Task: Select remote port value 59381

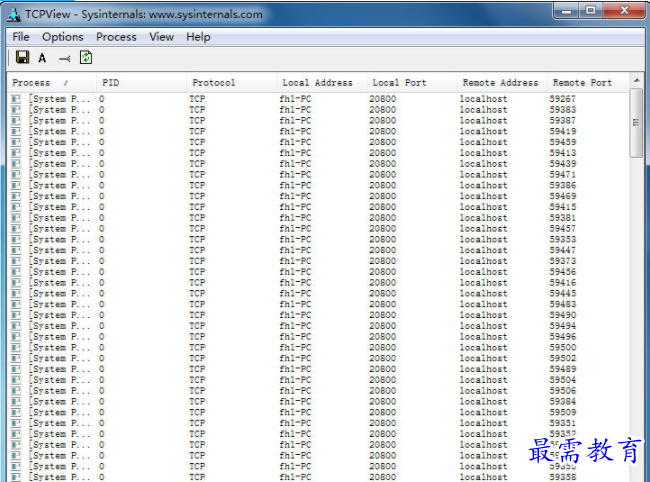Action: (x=563, y=218)
